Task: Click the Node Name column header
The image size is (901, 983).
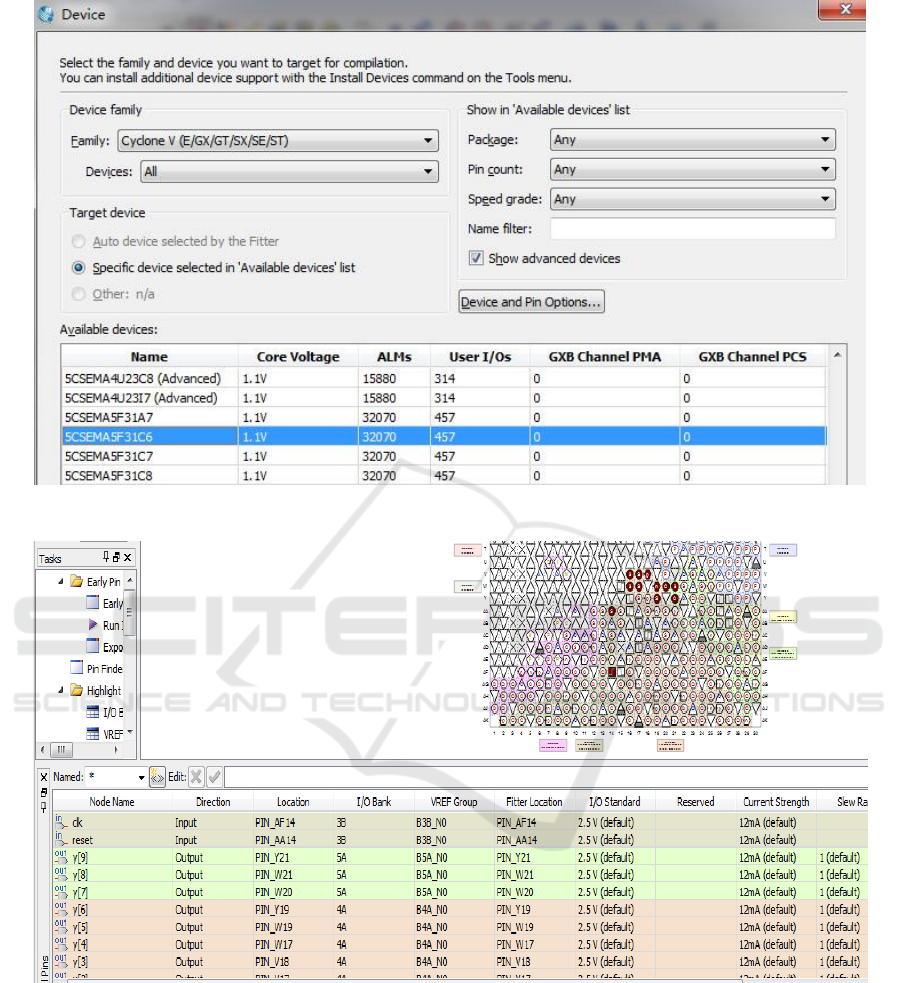Action: point(110,802)
